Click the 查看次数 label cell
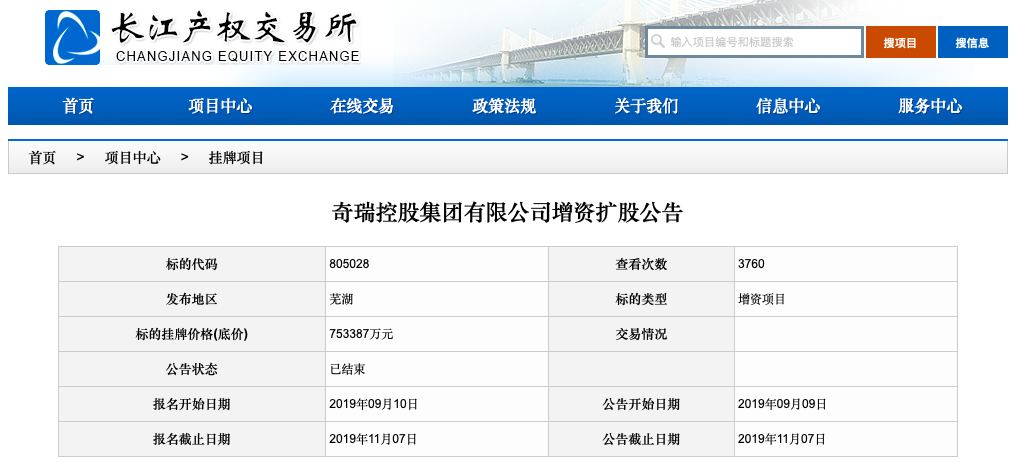 point(642,264)
